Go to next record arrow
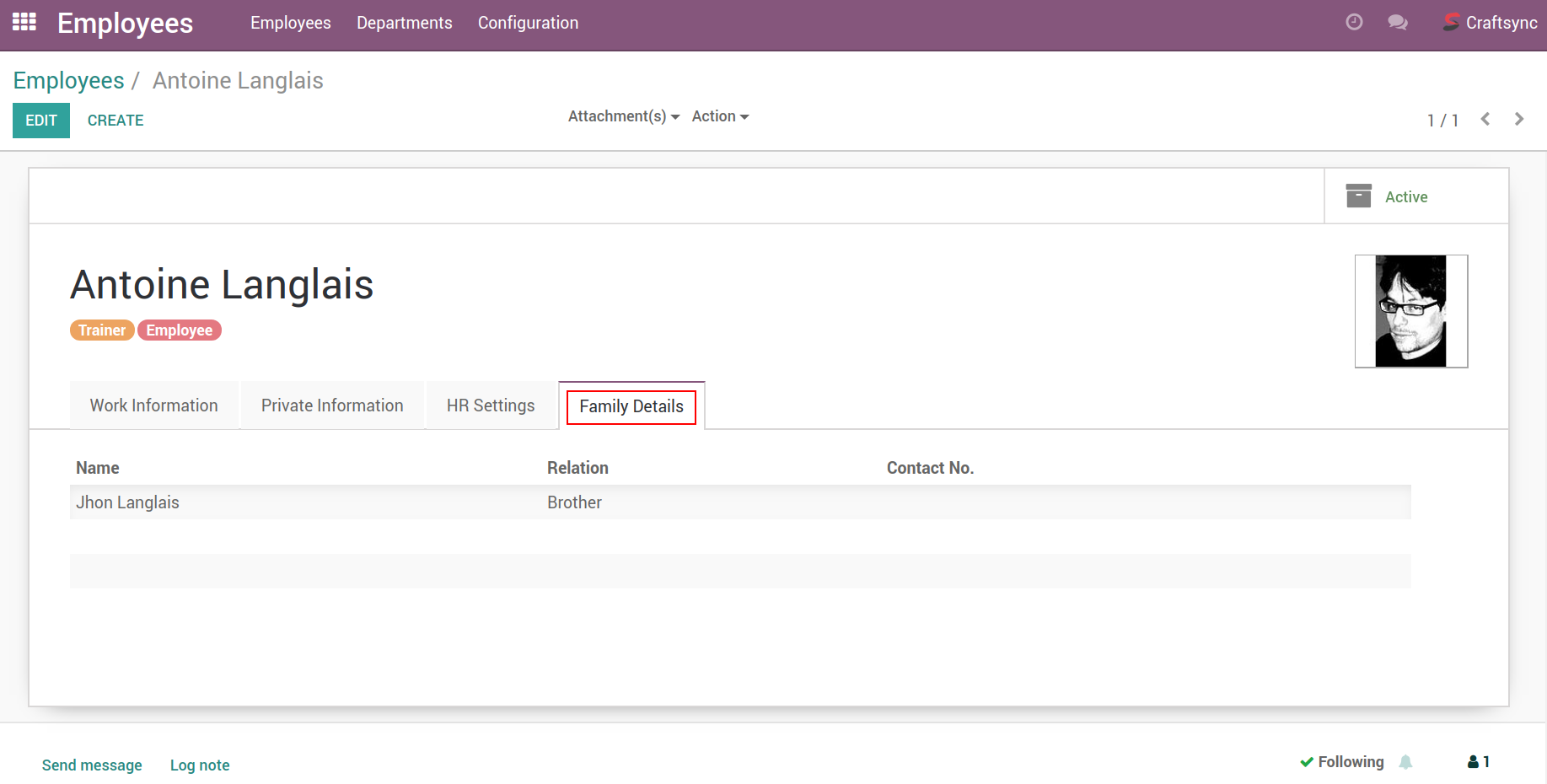The image size is (1547, 784). (1519, 120)
